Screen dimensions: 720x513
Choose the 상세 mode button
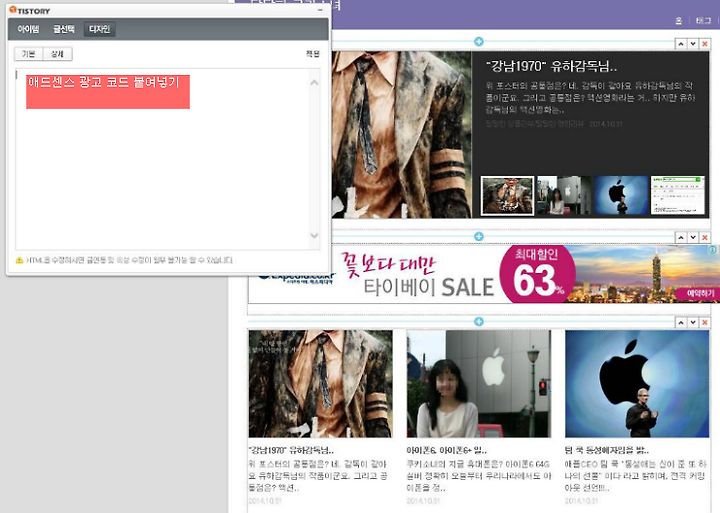point(57,54)
